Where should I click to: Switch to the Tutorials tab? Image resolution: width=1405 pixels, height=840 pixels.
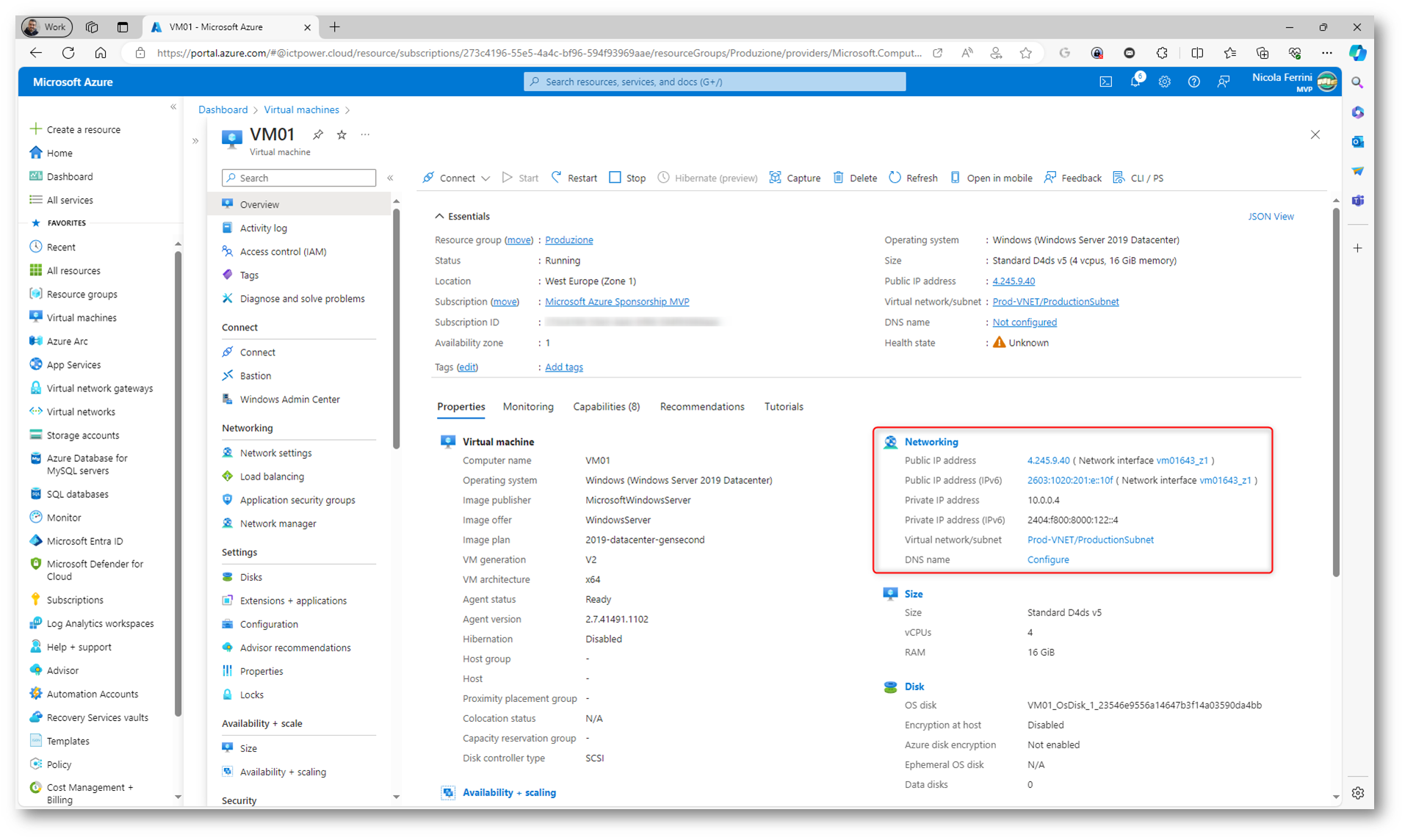tap(784, 406)
